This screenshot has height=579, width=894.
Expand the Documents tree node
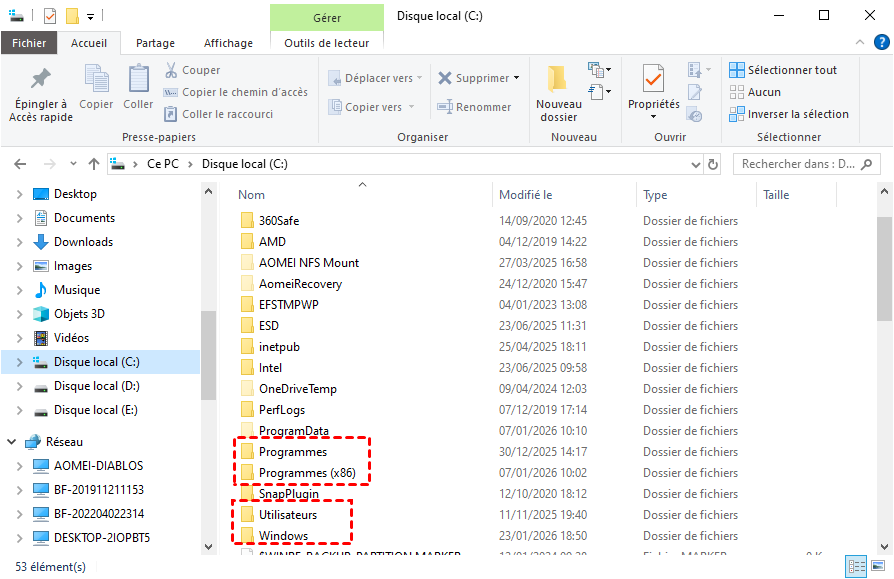[19, 218]
